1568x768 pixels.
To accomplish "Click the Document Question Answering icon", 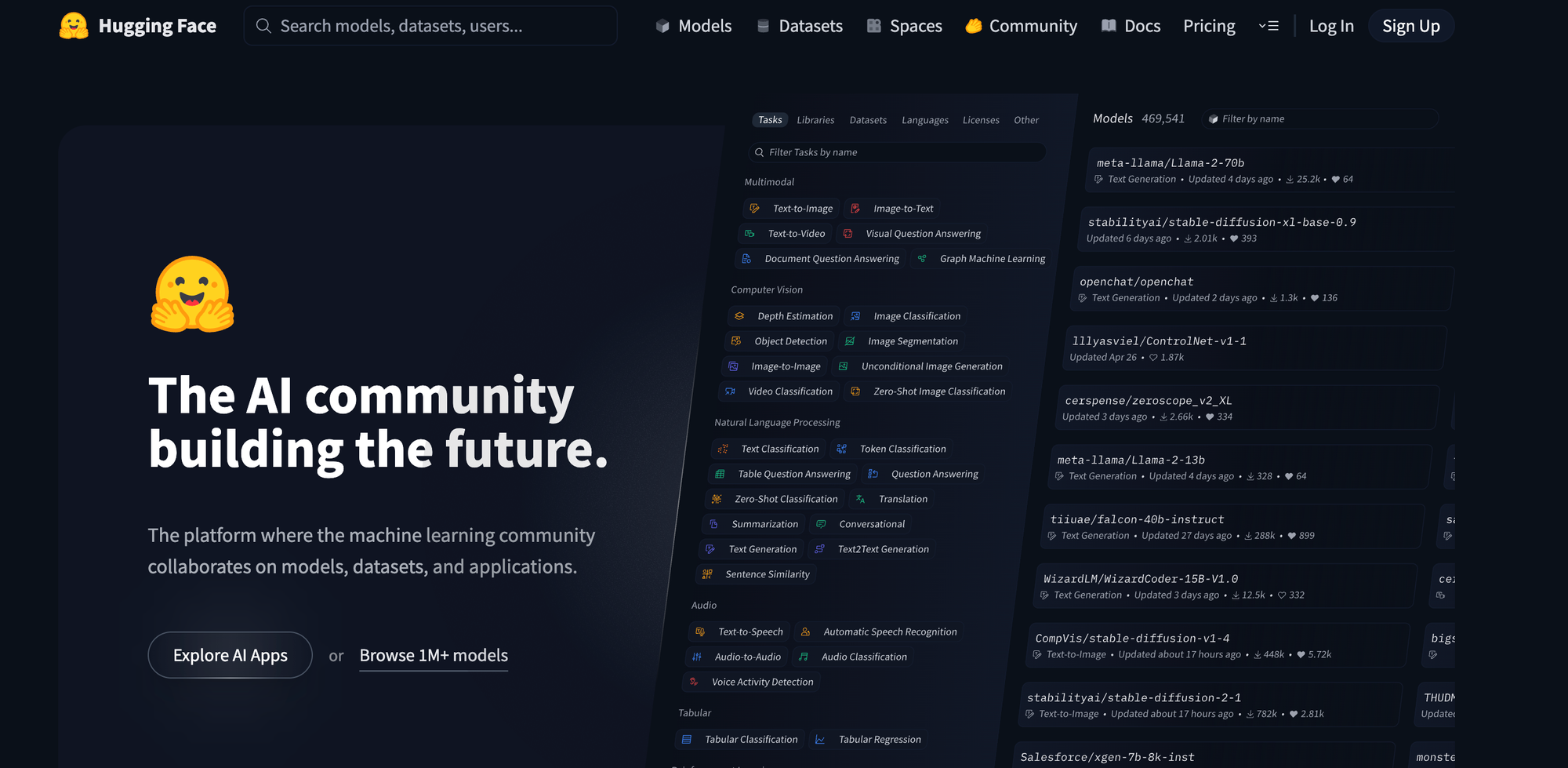I will [x=746, y=259].
